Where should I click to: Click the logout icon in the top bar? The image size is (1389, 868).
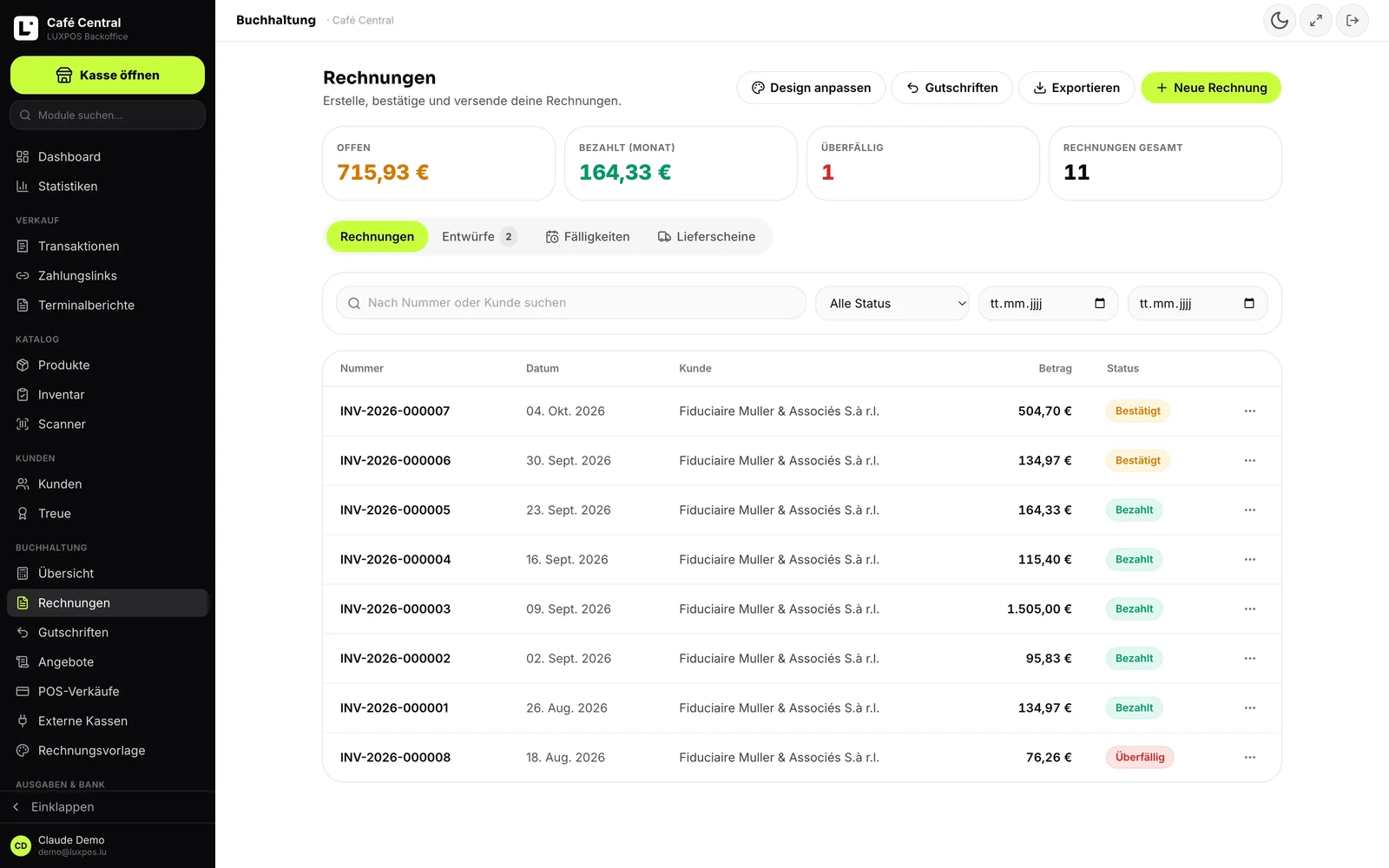pyautogui.click(x=1353, y=21)
